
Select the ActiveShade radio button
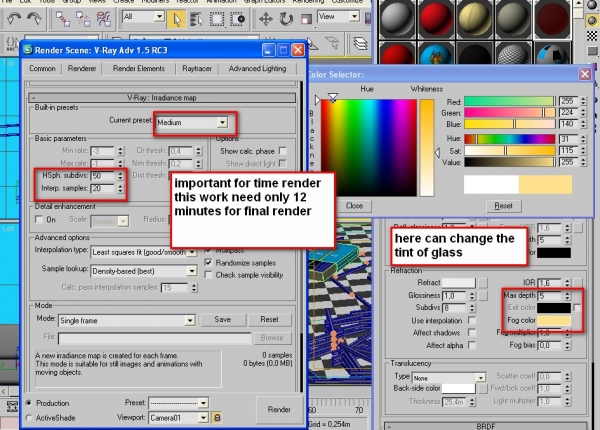pyautogui.click(x=29, y=418)
